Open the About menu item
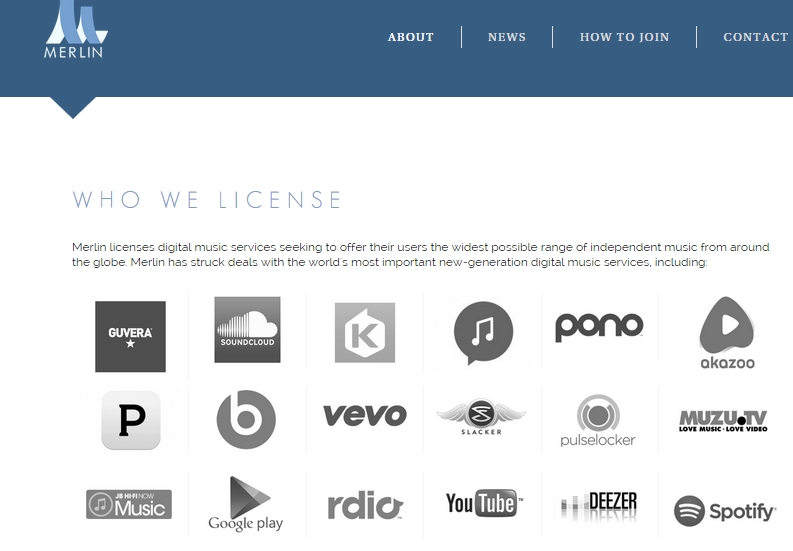This screenshot has height=551, width=793. click(410, 37)
